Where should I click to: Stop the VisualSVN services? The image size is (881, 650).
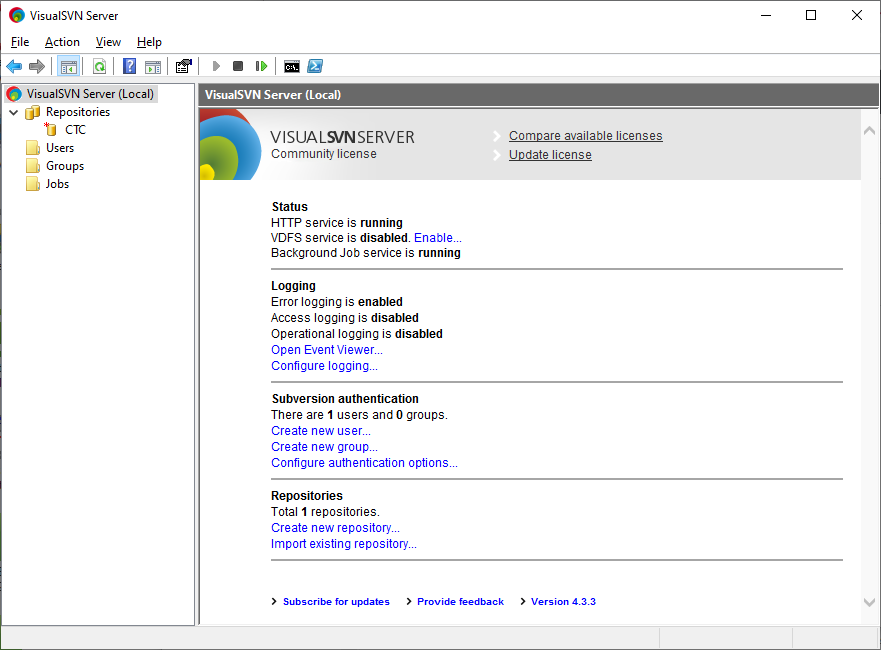click(238, 66)
